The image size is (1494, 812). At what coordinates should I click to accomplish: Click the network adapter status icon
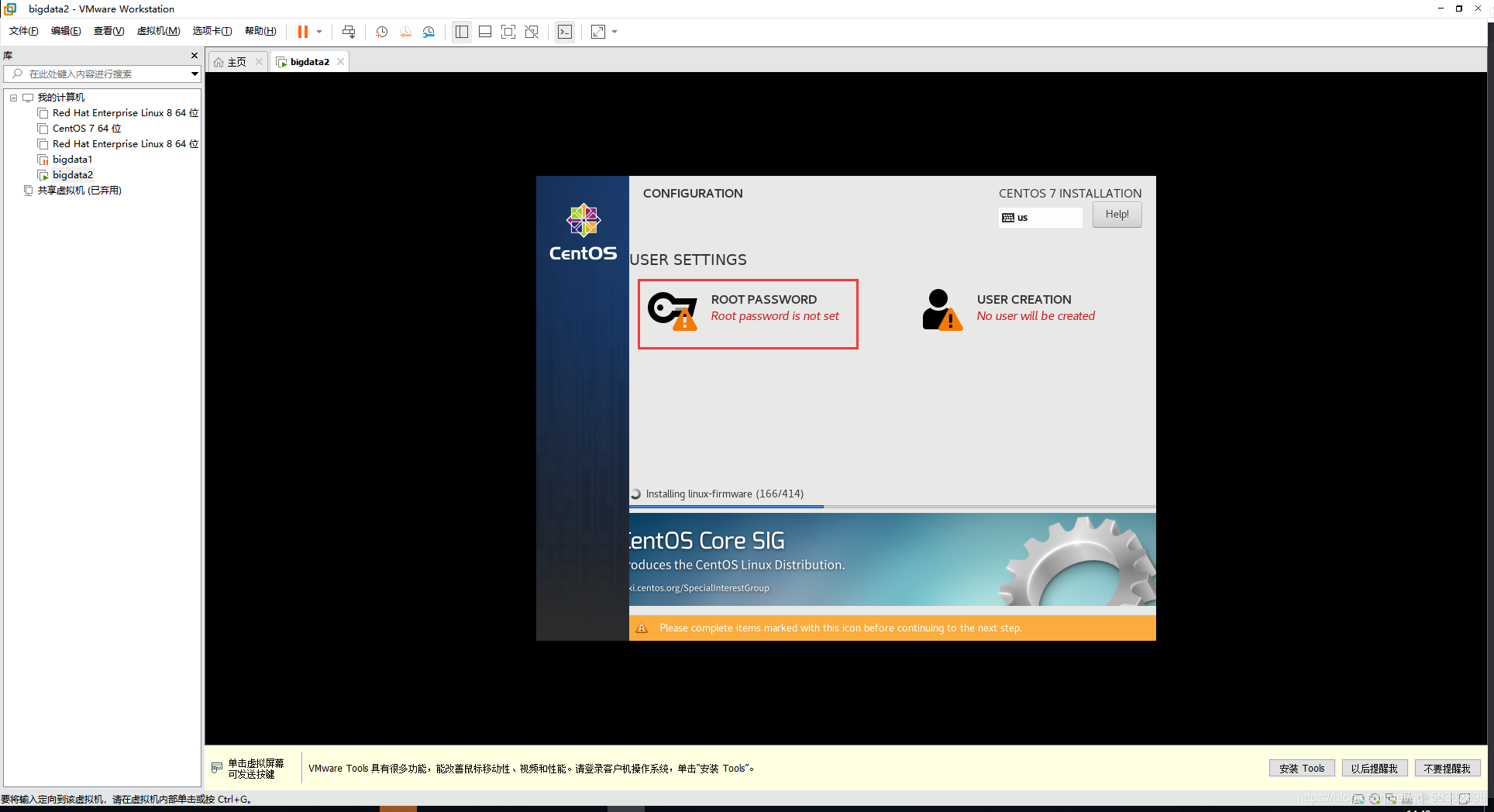click(x=1391, y=799)
